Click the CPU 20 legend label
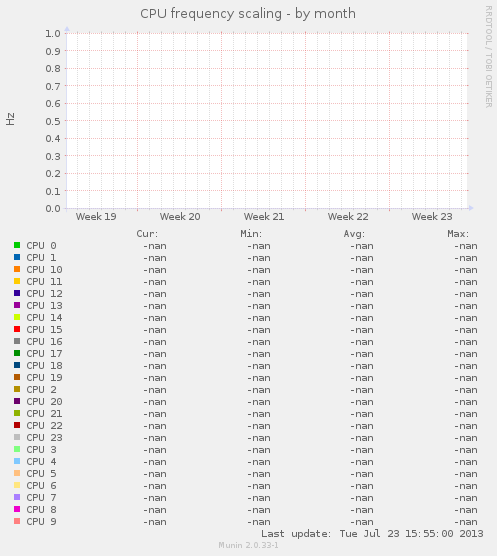 pos(45,402)
